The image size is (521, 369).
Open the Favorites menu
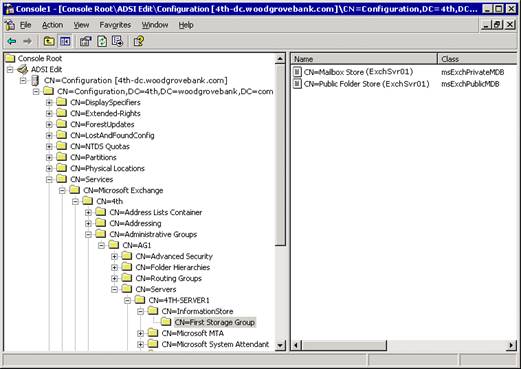115,25
